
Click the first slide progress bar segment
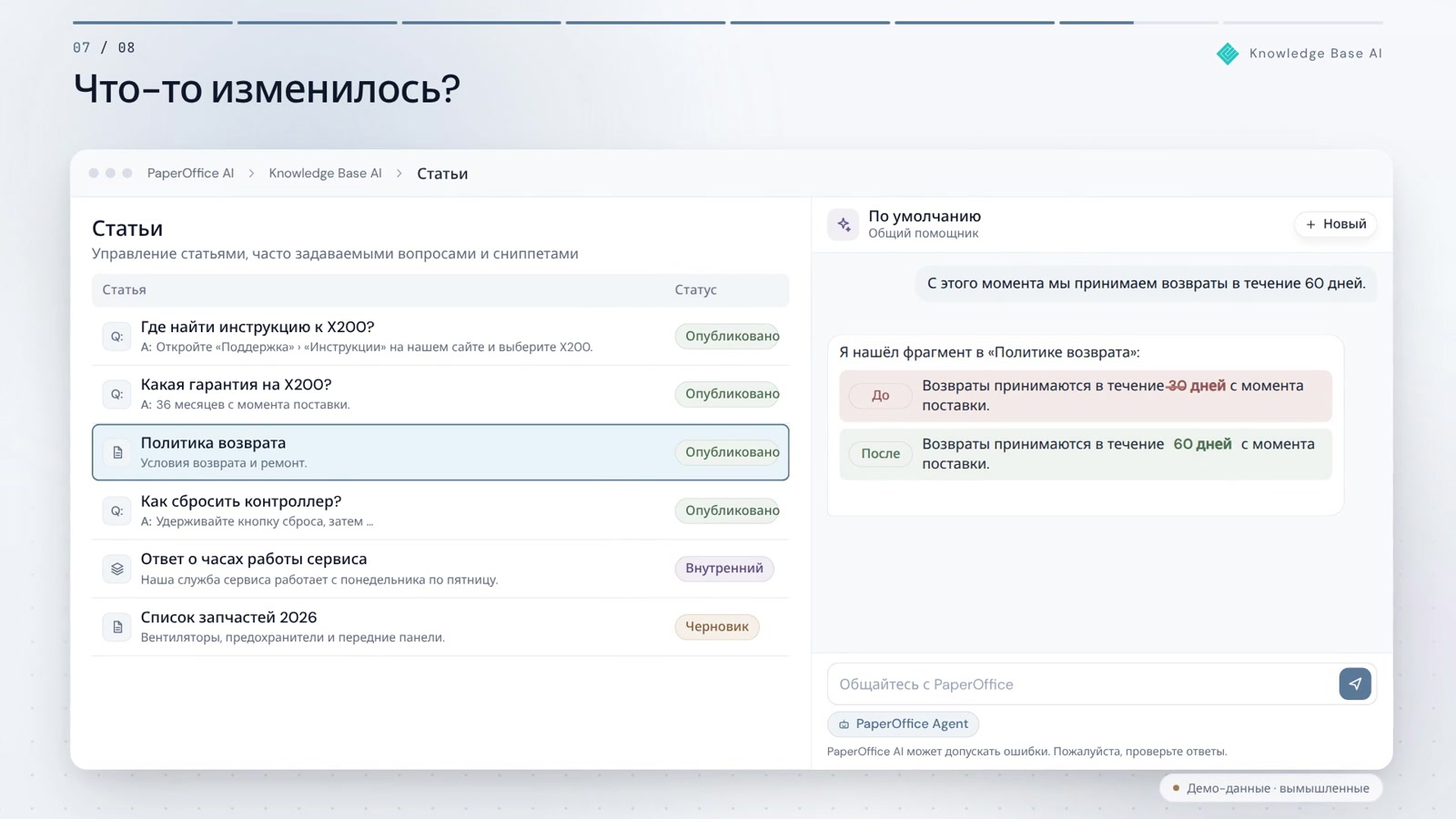(153, 22)
